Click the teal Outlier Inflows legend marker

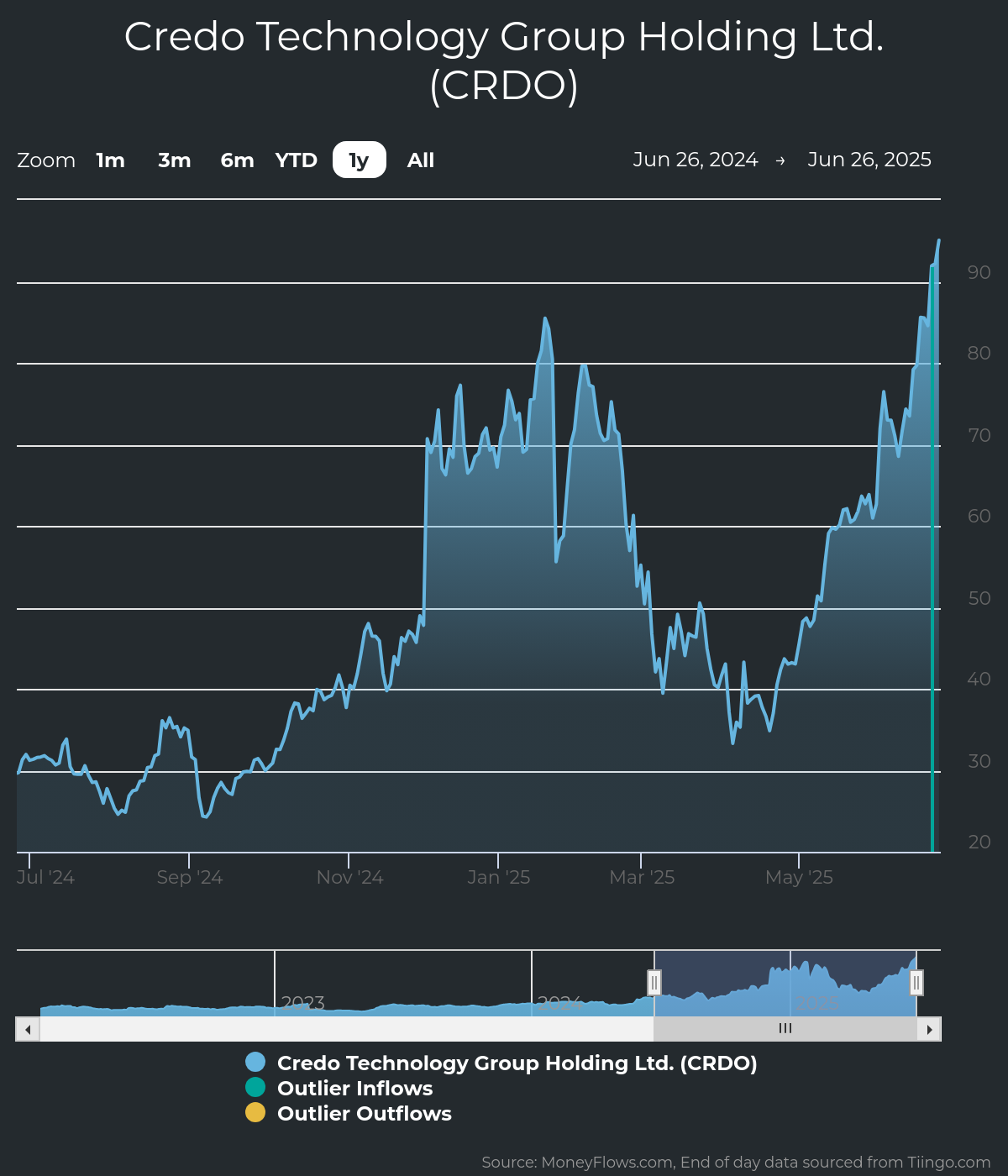(x=255, y=1088)
